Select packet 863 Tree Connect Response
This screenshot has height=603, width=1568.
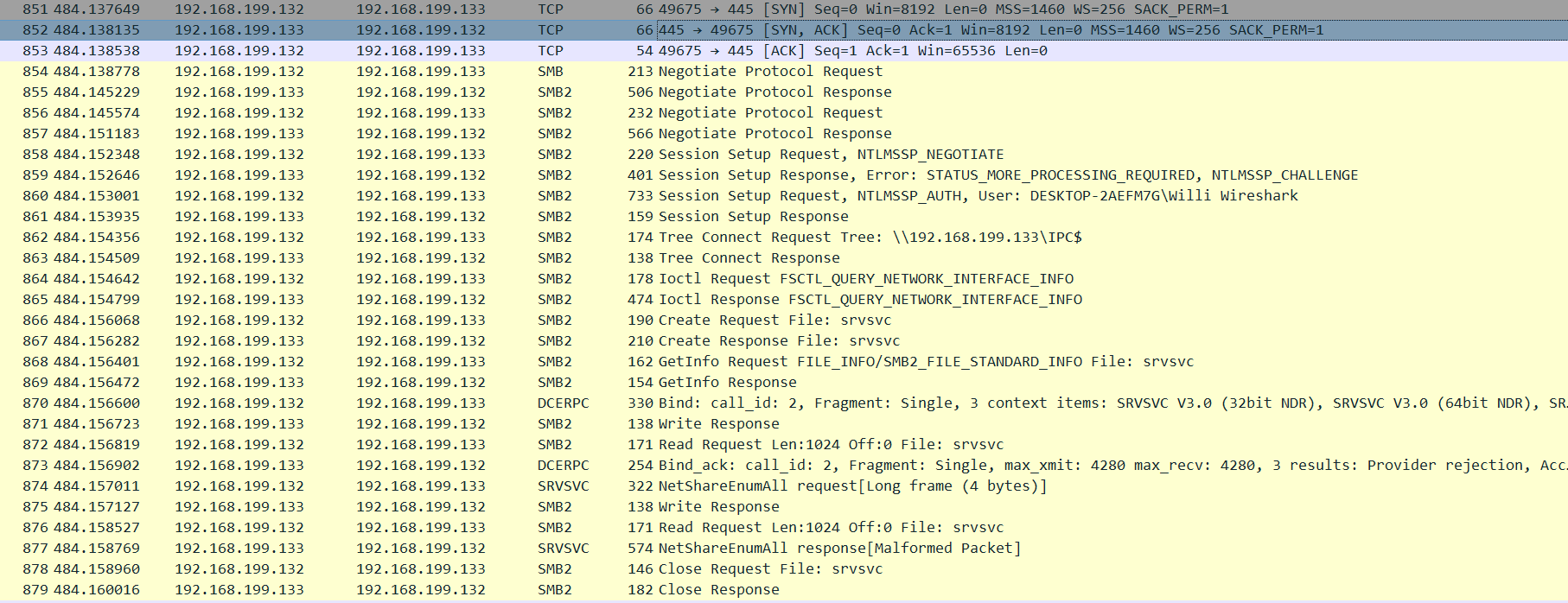(784, 258)
